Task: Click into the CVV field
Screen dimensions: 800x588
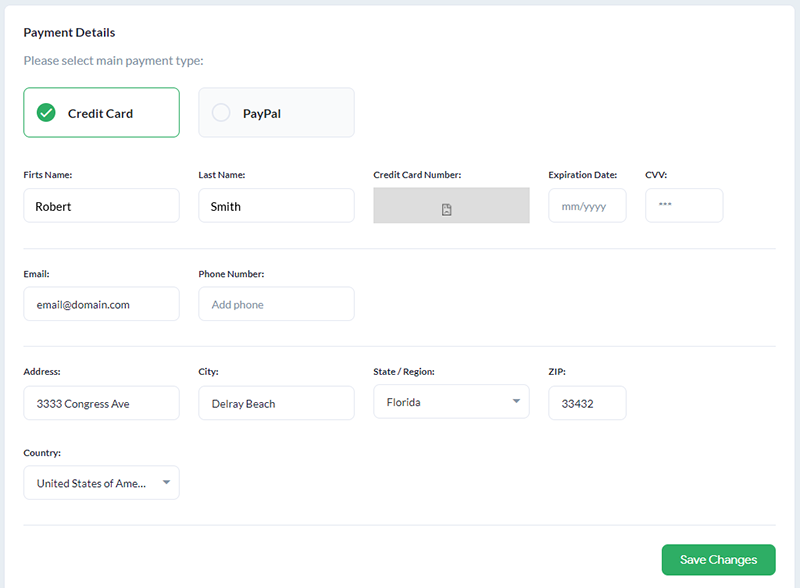Action: pos(684,206)
